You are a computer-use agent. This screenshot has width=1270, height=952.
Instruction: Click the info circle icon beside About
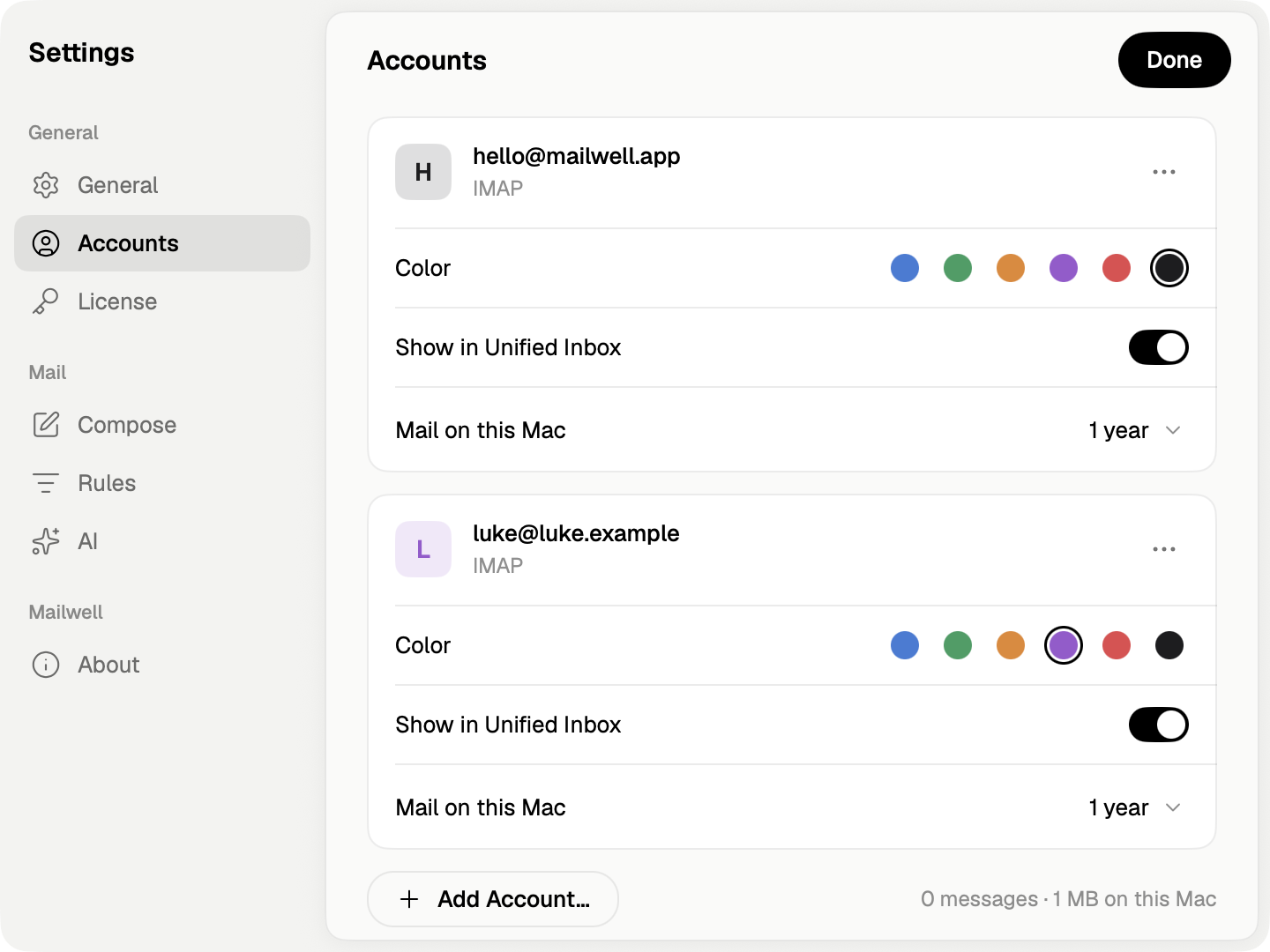[x=46, y=665]
